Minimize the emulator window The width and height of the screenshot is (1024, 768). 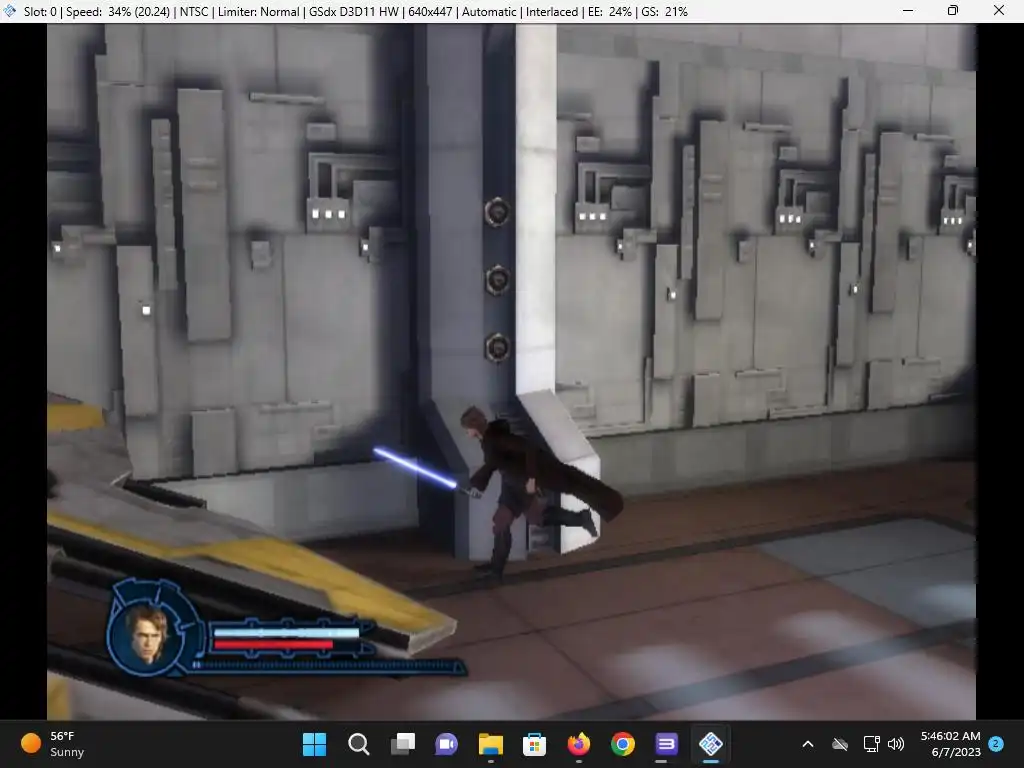pos(908,10)
